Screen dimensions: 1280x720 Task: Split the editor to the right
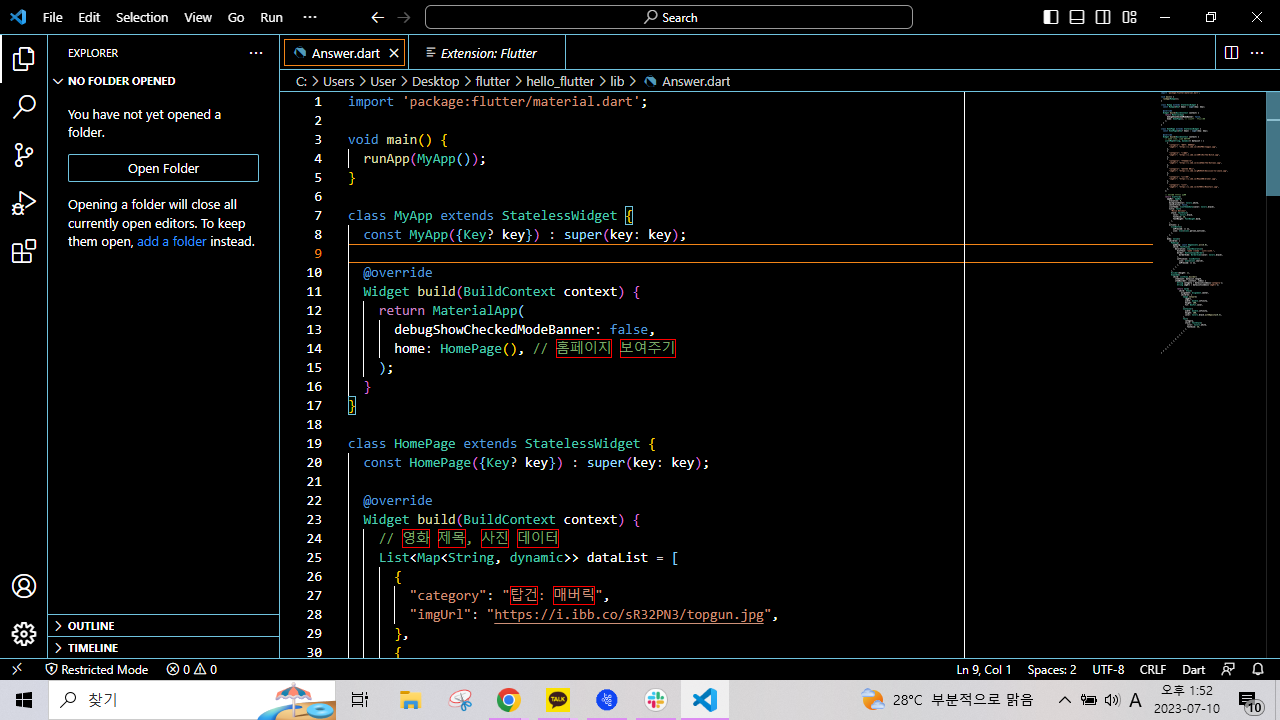[x=1231, y=53]
